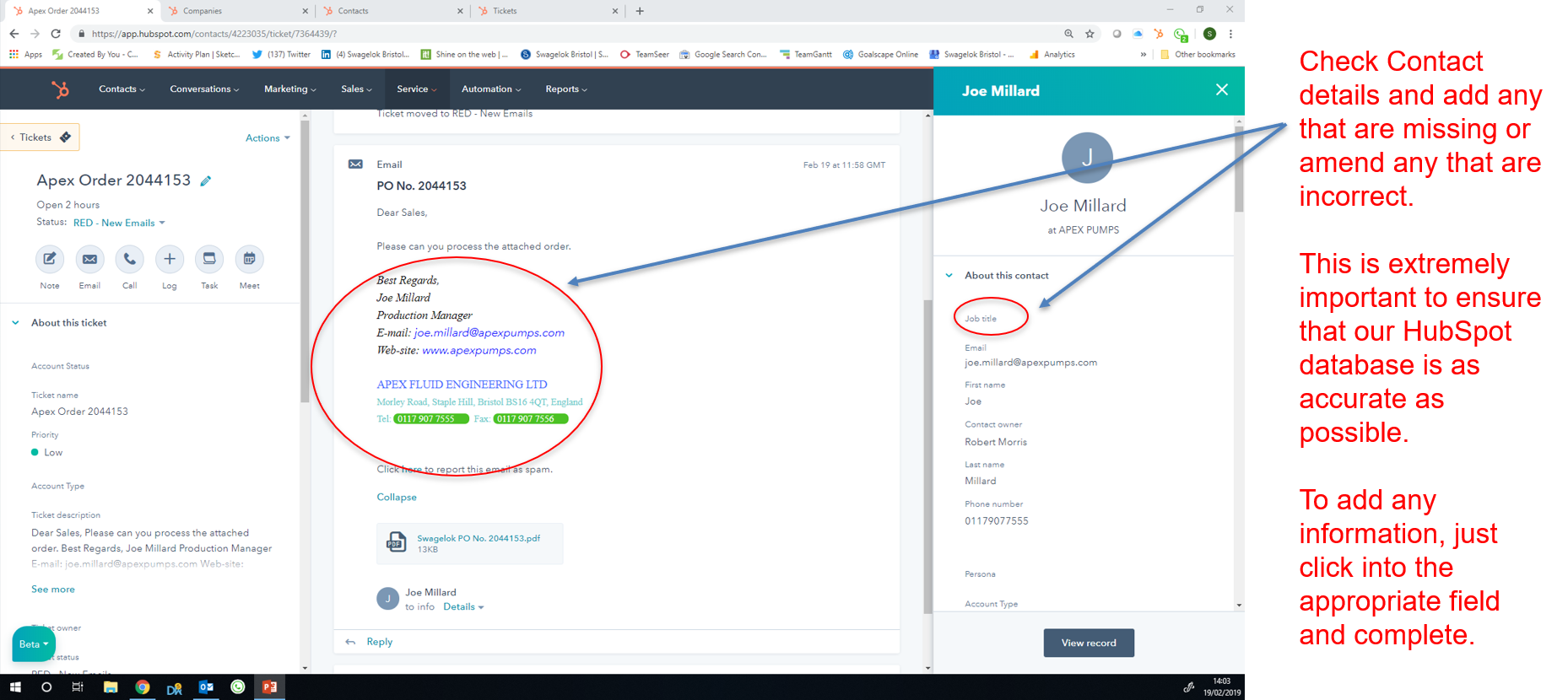The width and height of the screenshot is (1568, 700).
Task: Open Apps bookmarks shortcut
Action: pyautogui.click(x=25, y=54)
